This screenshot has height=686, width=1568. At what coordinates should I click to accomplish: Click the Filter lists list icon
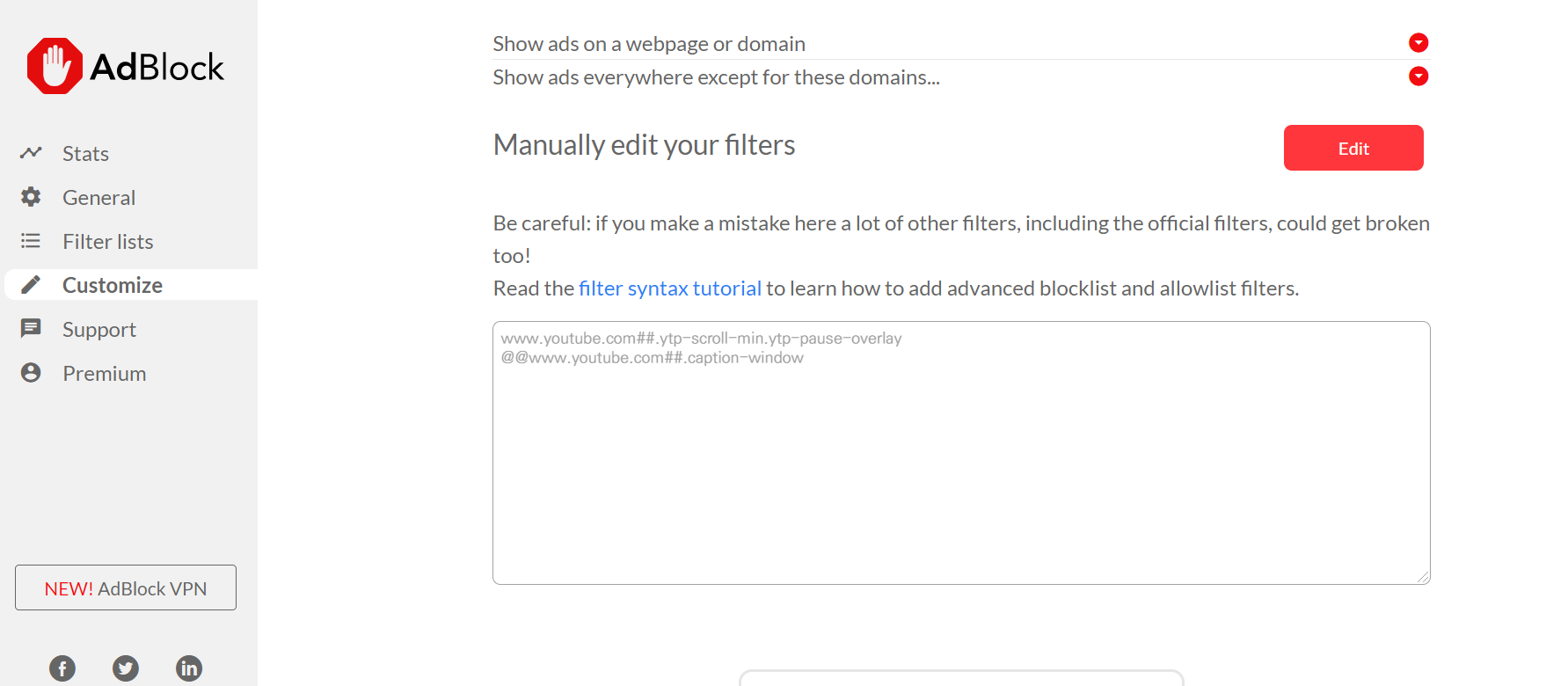(x=31, y=241)
